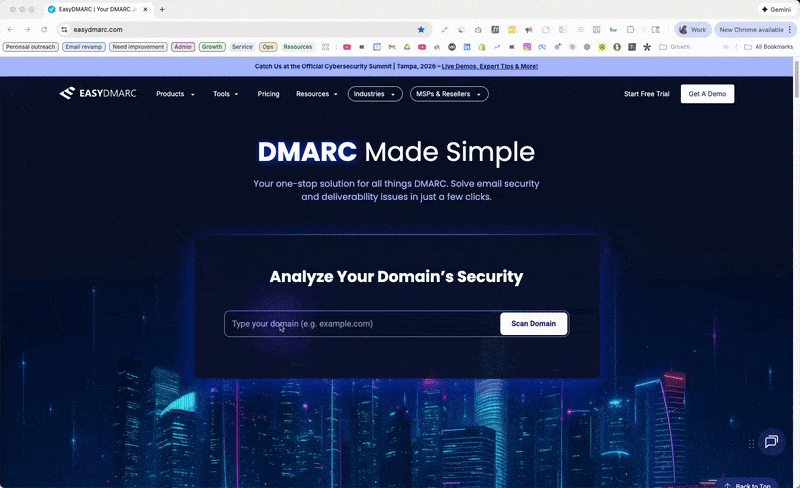800x488 pixels.
Task: Open the Growth tab group chip
Action: (212, 47)
